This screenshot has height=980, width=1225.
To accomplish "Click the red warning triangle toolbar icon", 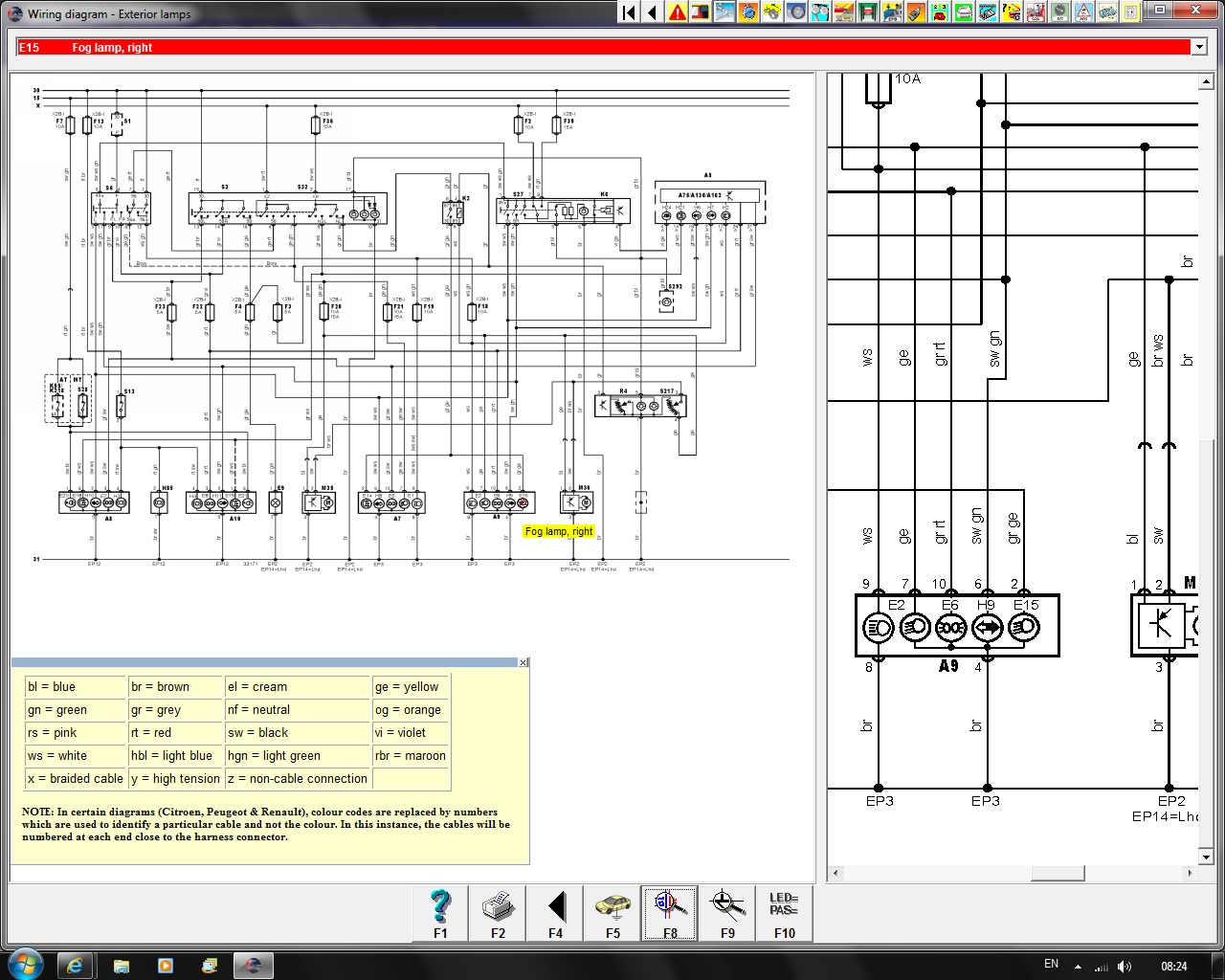I will 678,12.
